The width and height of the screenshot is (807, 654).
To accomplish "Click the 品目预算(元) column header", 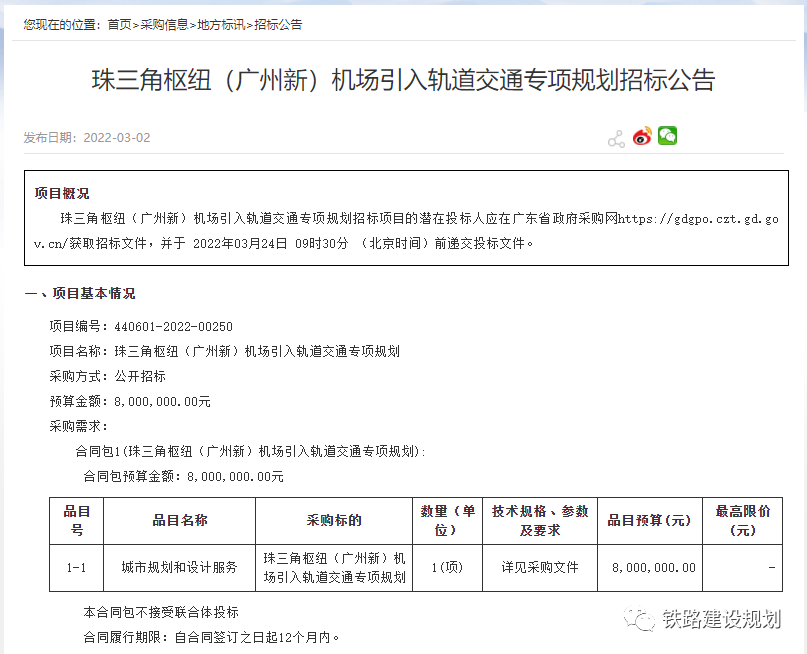I will click(650, 521).
